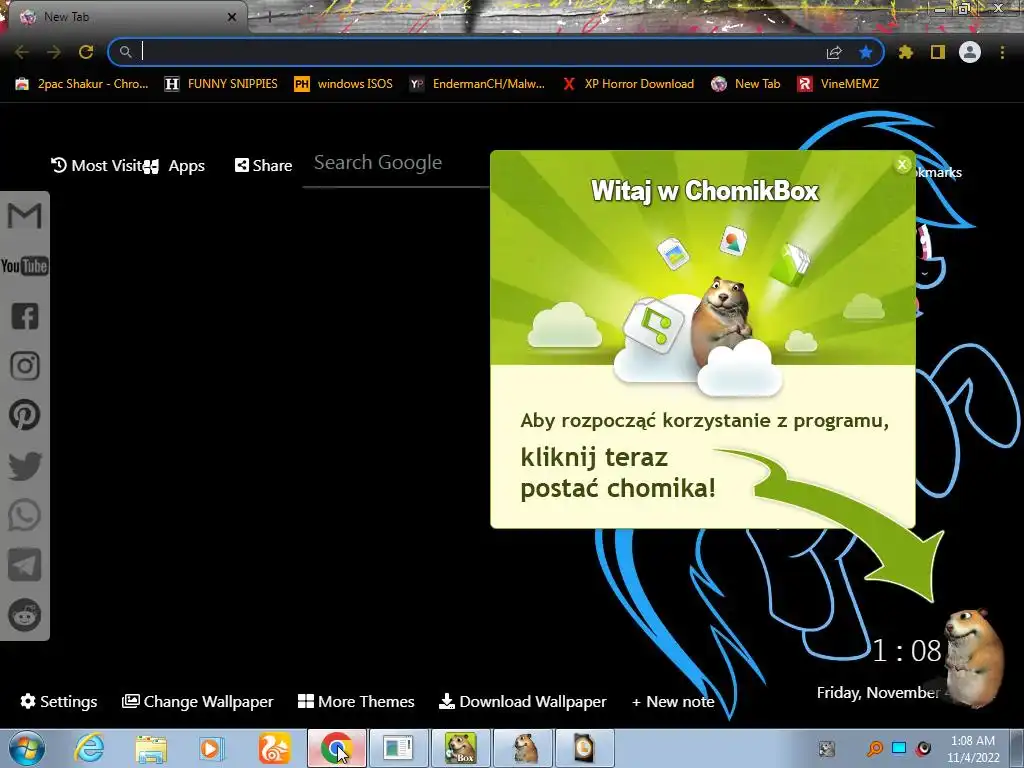Open the 2pac Shakur bookmark
The width and height of the screenshot is (1024, 768).
point(82,84)
